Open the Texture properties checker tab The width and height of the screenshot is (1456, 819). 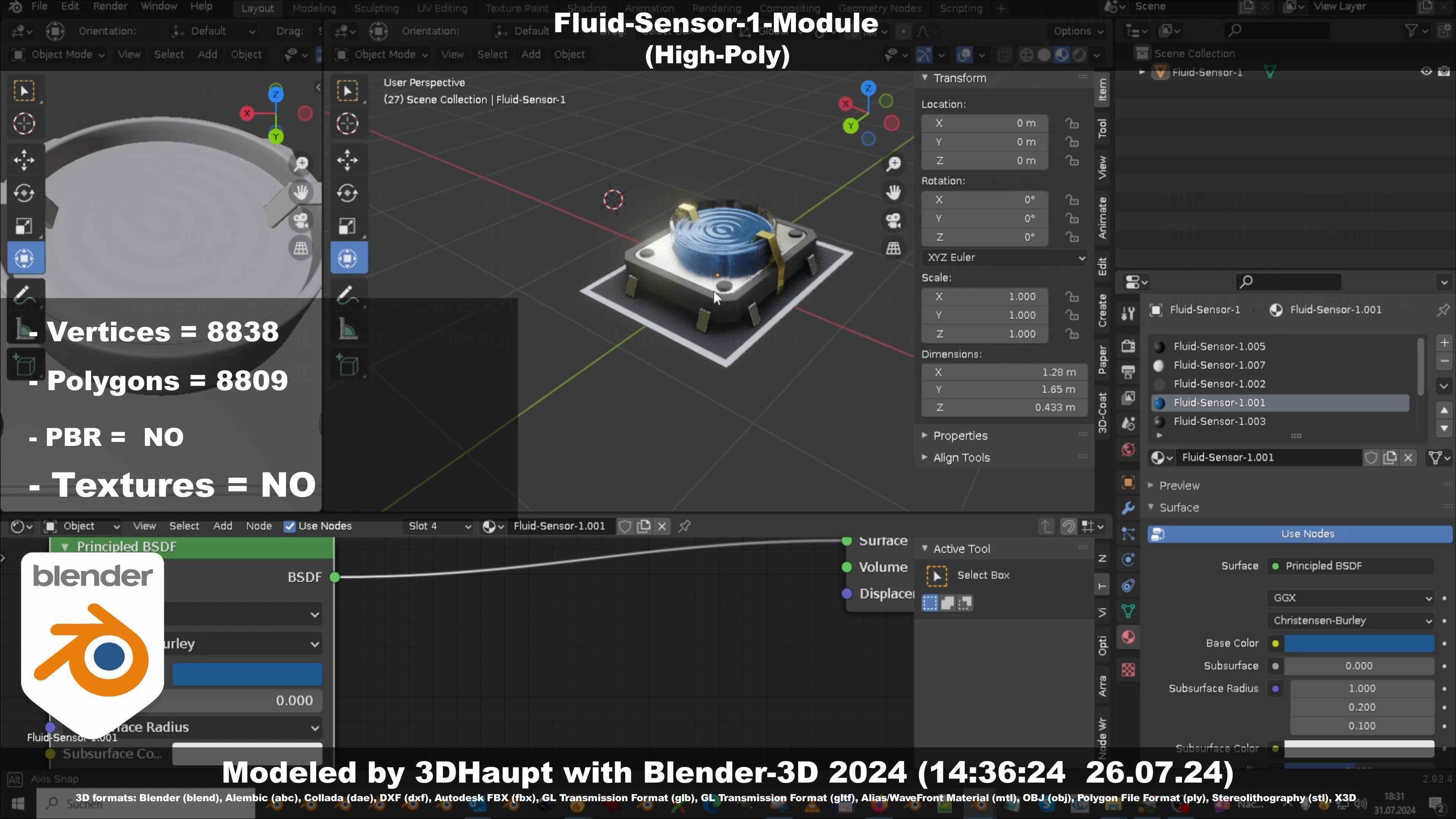coord(1128,670)
